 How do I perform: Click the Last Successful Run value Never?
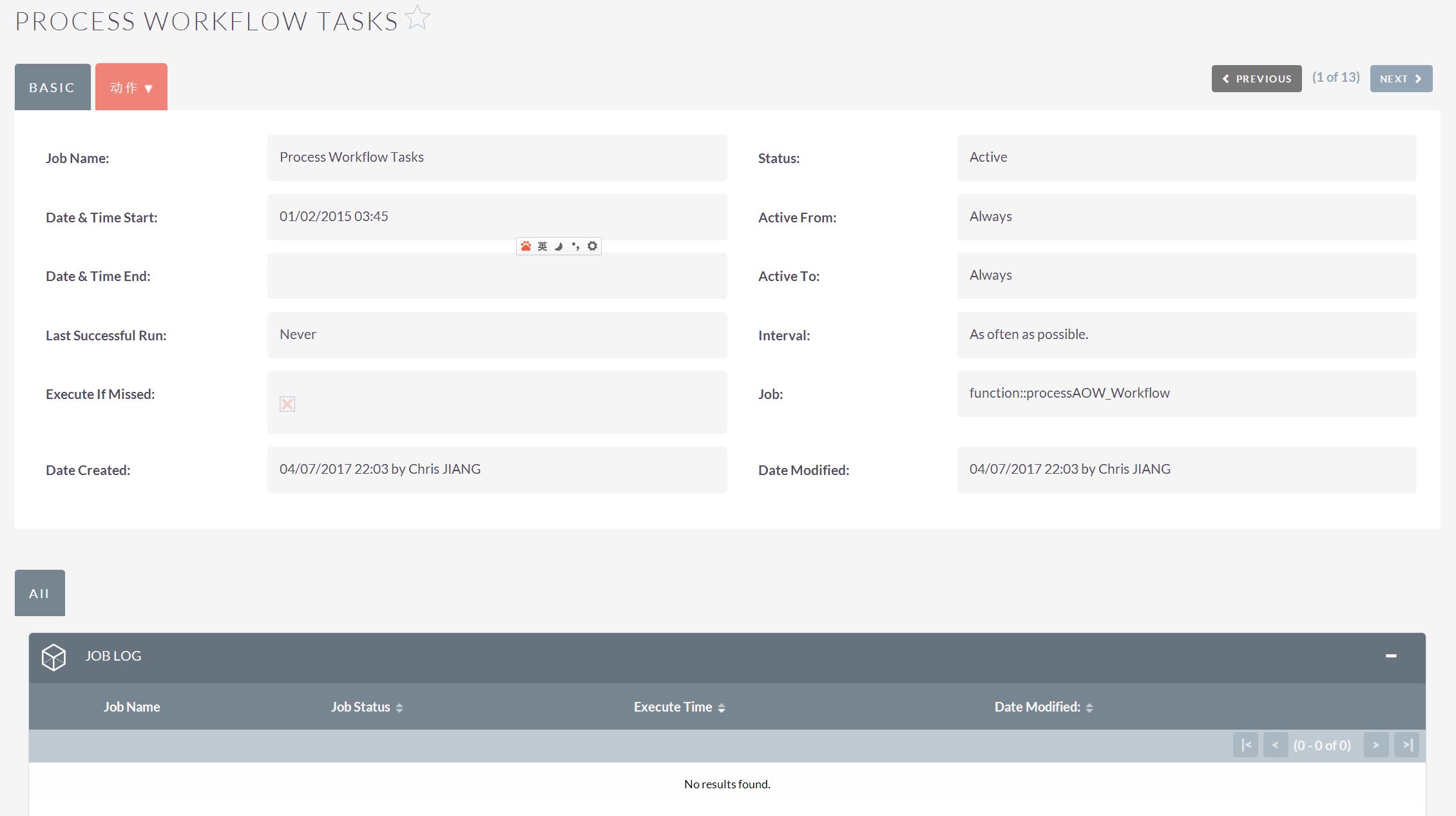pos(497,335)
